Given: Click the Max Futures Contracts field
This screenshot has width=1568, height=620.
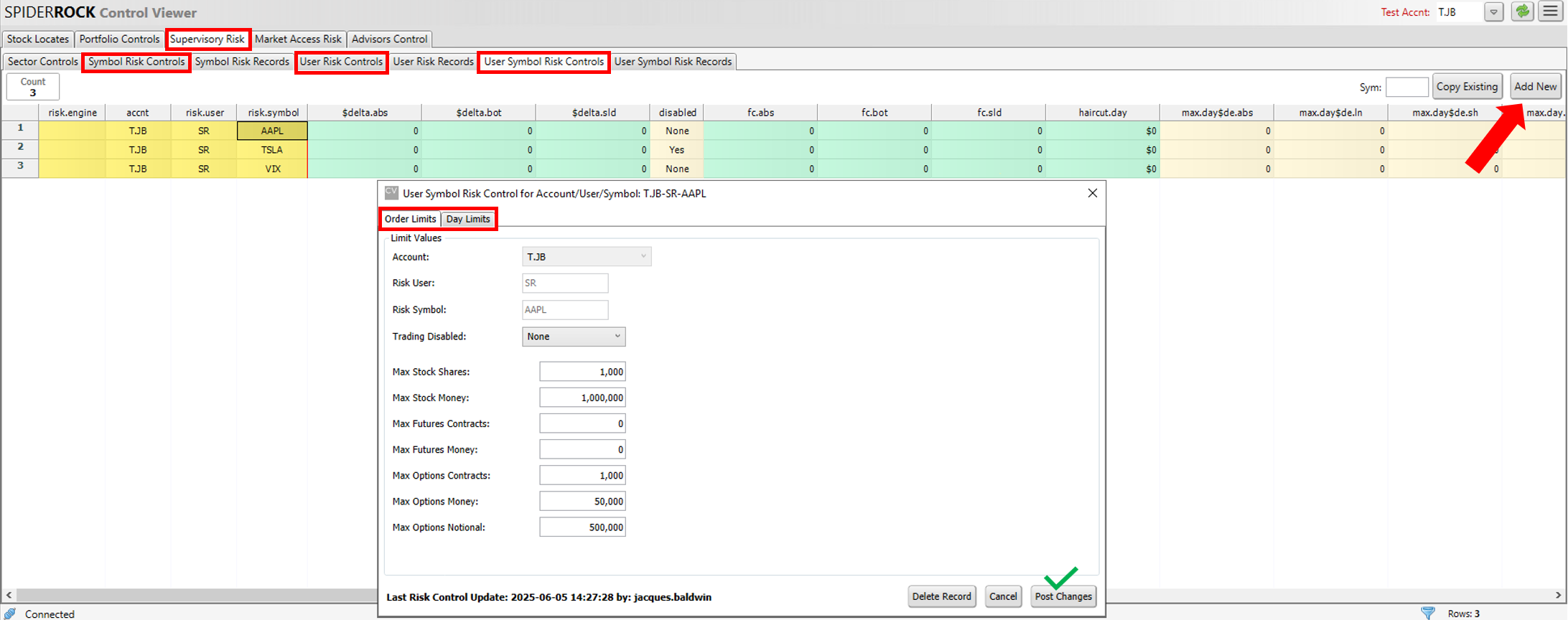Looking at the screenshot, I should (x=582, y=423).
